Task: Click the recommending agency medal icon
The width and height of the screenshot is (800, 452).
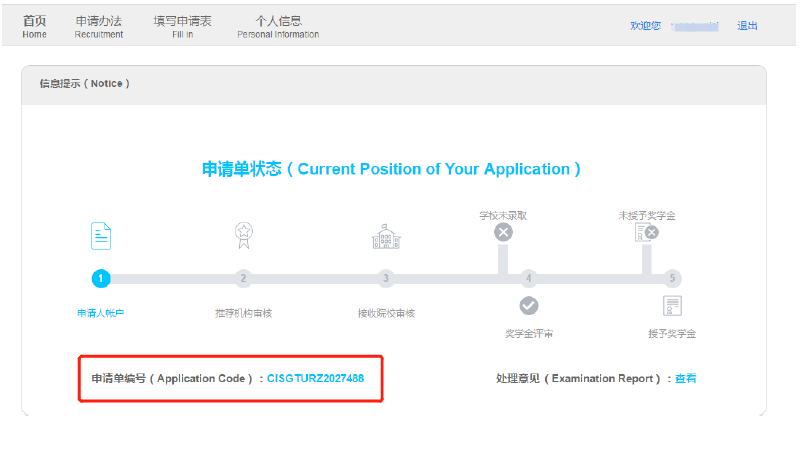Action: [x=243, y=236]
